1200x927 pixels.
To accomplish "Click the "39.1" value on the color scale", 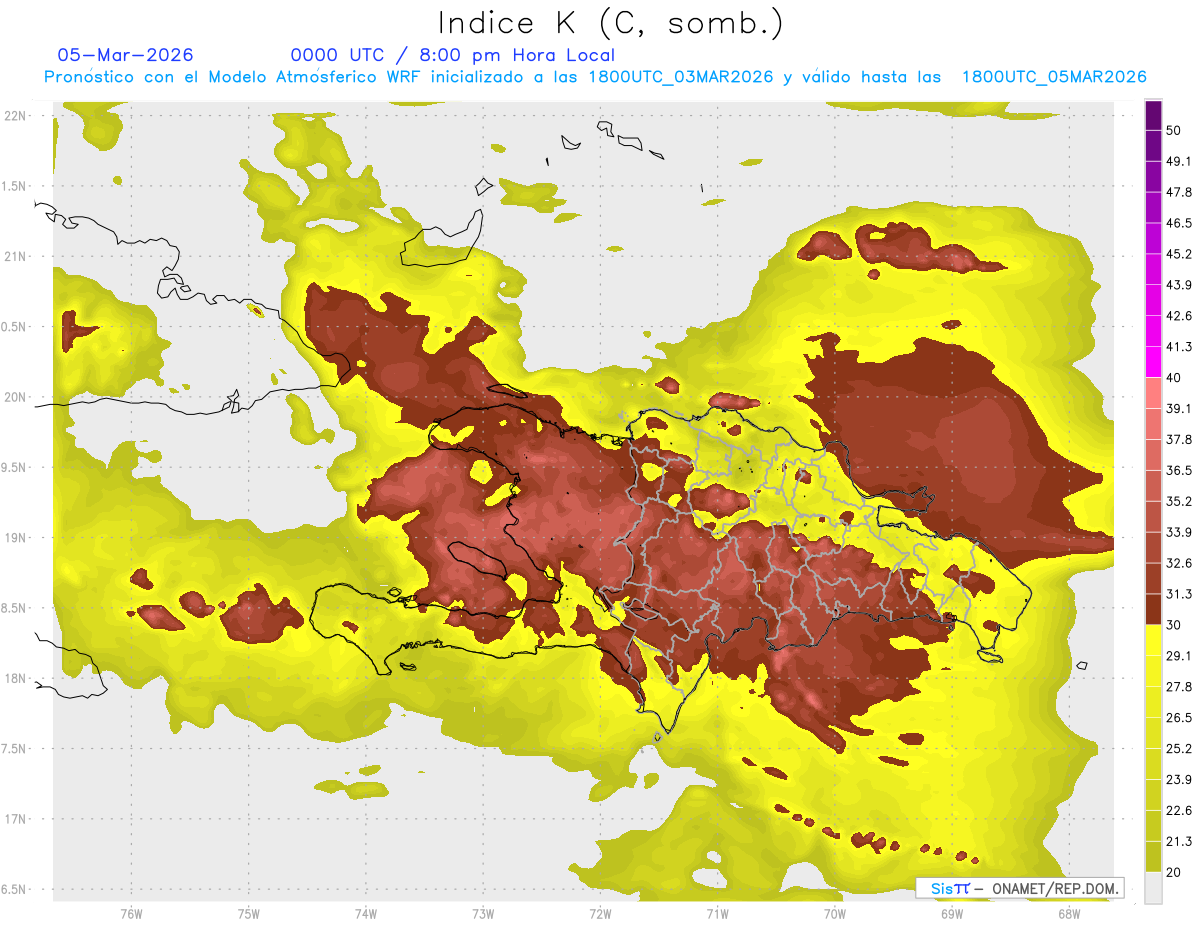I will pyautogui.click(x=1179, y=408).
